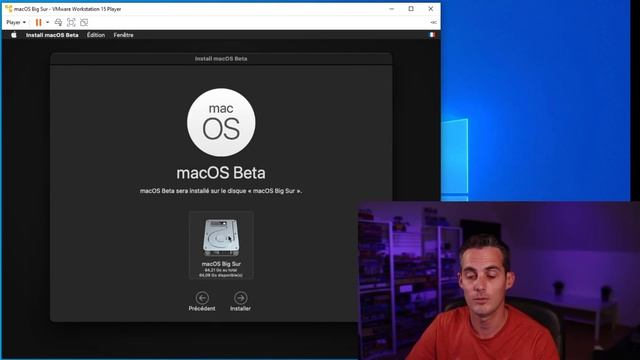
Task: Select the macOS Big Sur disk
Action: (221, 245)
